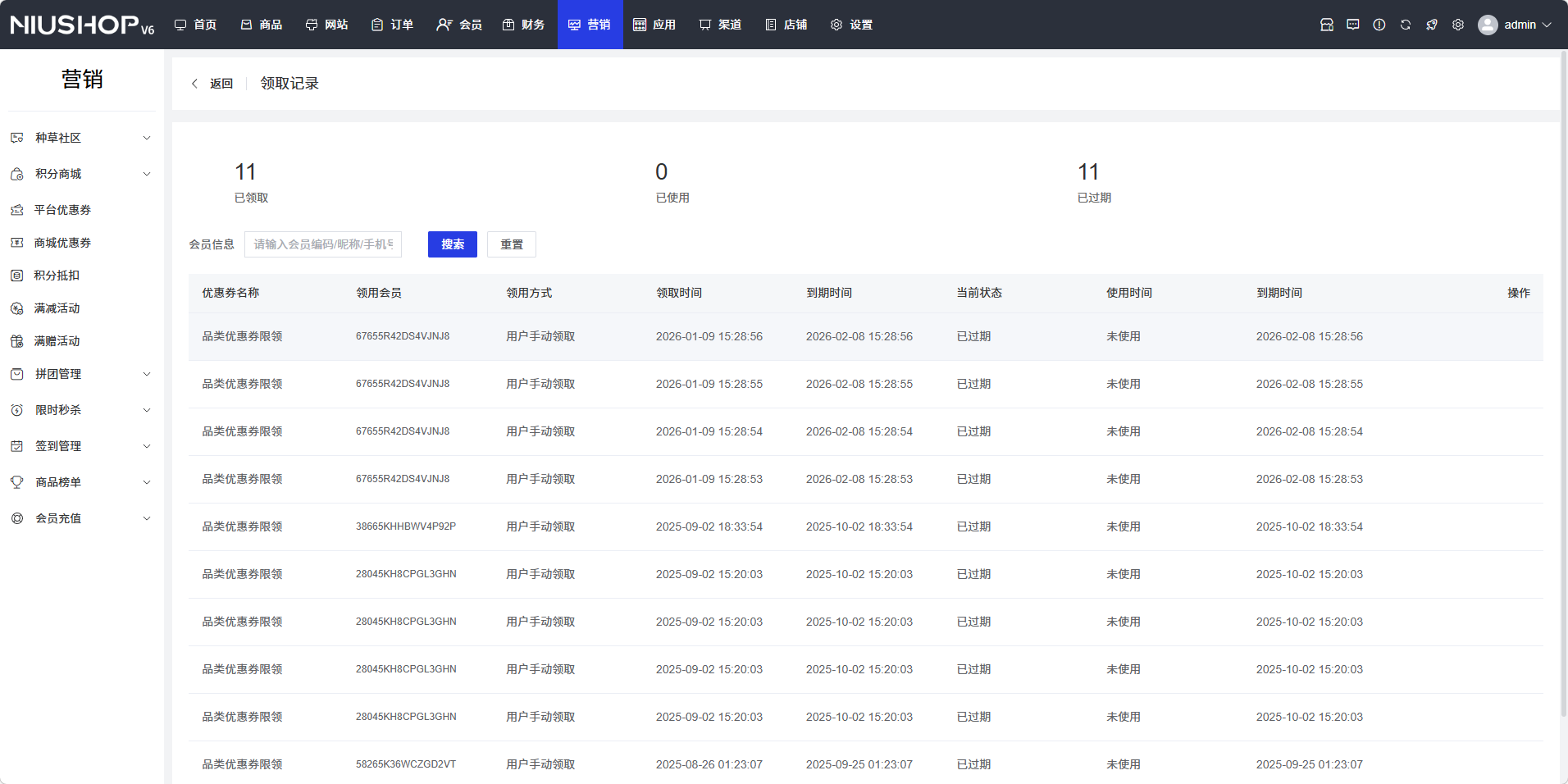Click the exclamation info icon
Image resolution: width=1568 pixels, height=784 pixels.
point(1379,25)
